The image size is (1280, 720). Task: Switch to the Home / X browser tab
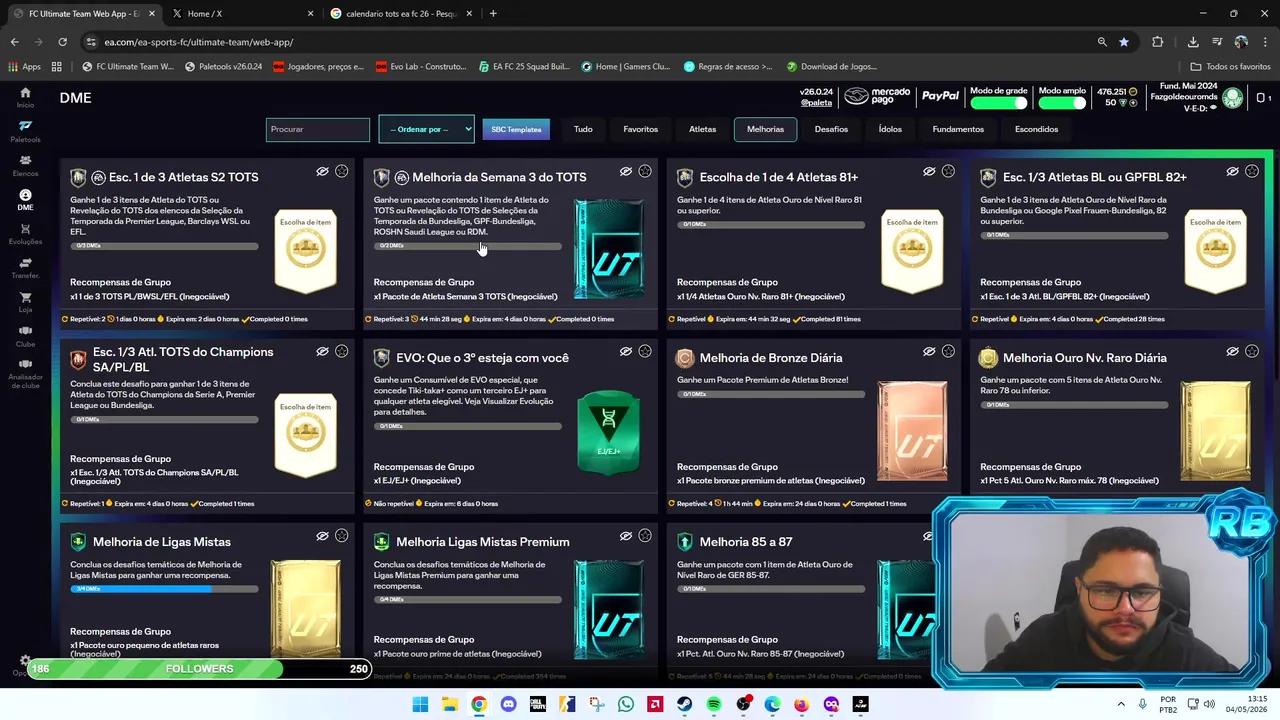pyautogui.click(x=240, y=13)
